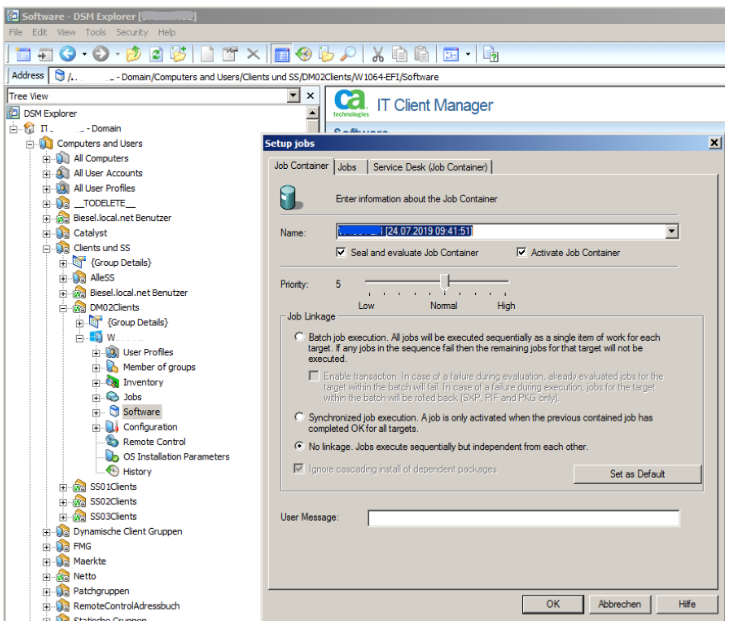
Task: Select the Inventory tree node
Action: (143, 382)
